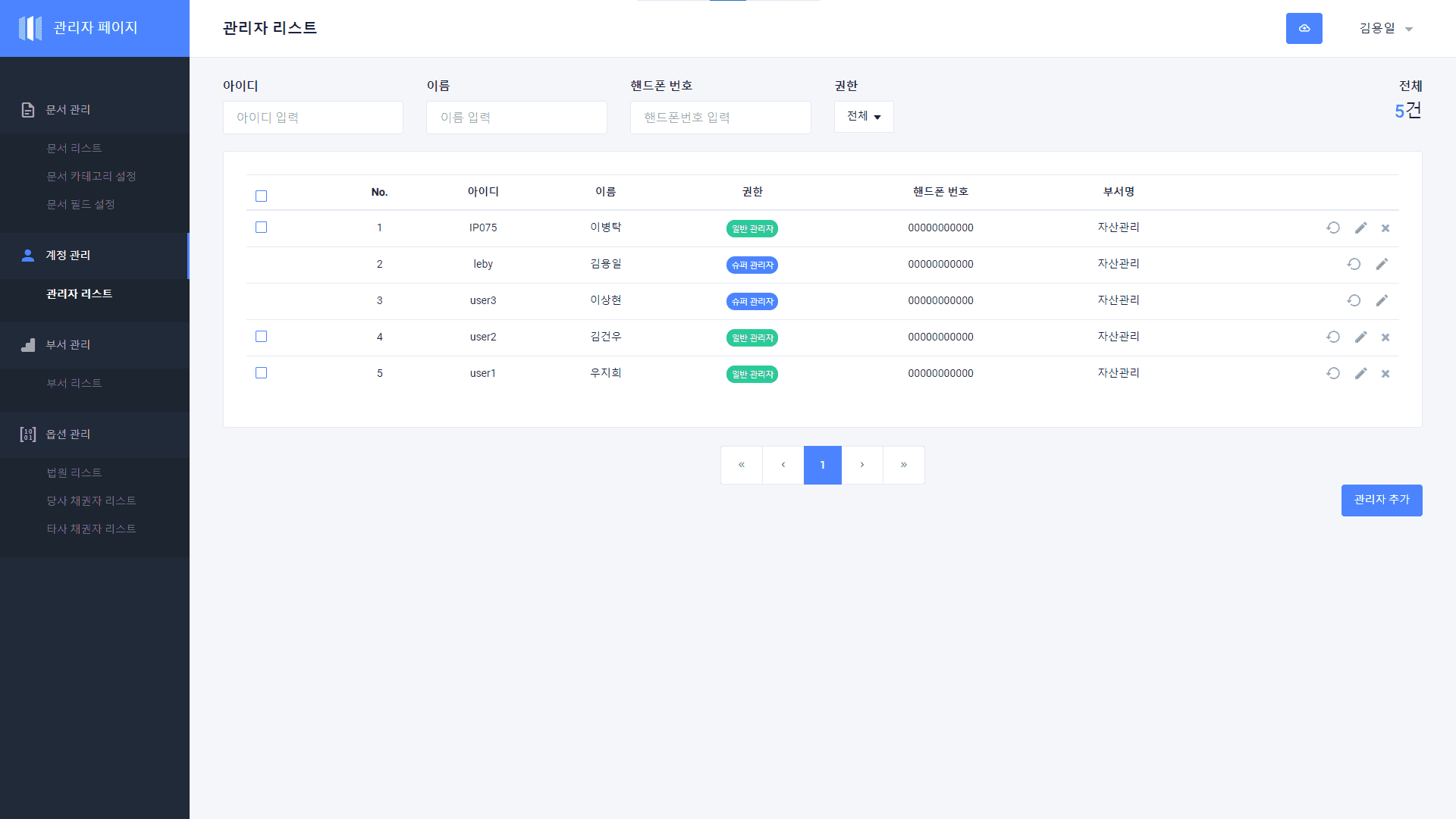Go to 문서 필드 설정 submenu
The width and height of the screenshot is (1456, 819).
click(80, 204)
